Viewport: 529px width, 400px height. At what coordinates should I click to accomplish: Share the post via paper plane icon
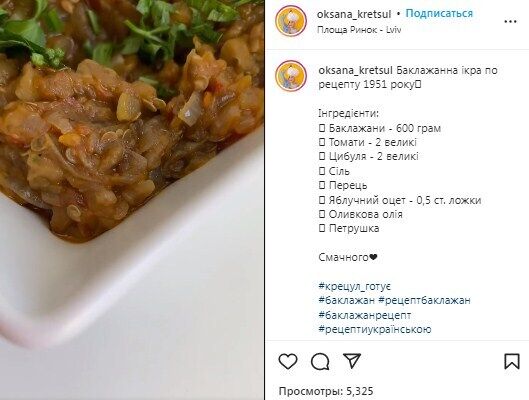(x=352, y=361)
